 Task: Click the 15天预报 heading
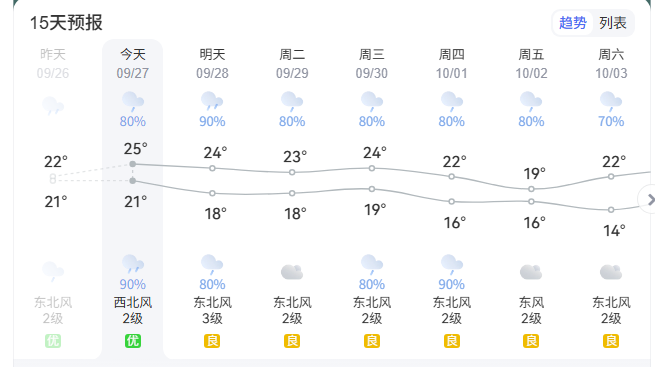[66, 23]
